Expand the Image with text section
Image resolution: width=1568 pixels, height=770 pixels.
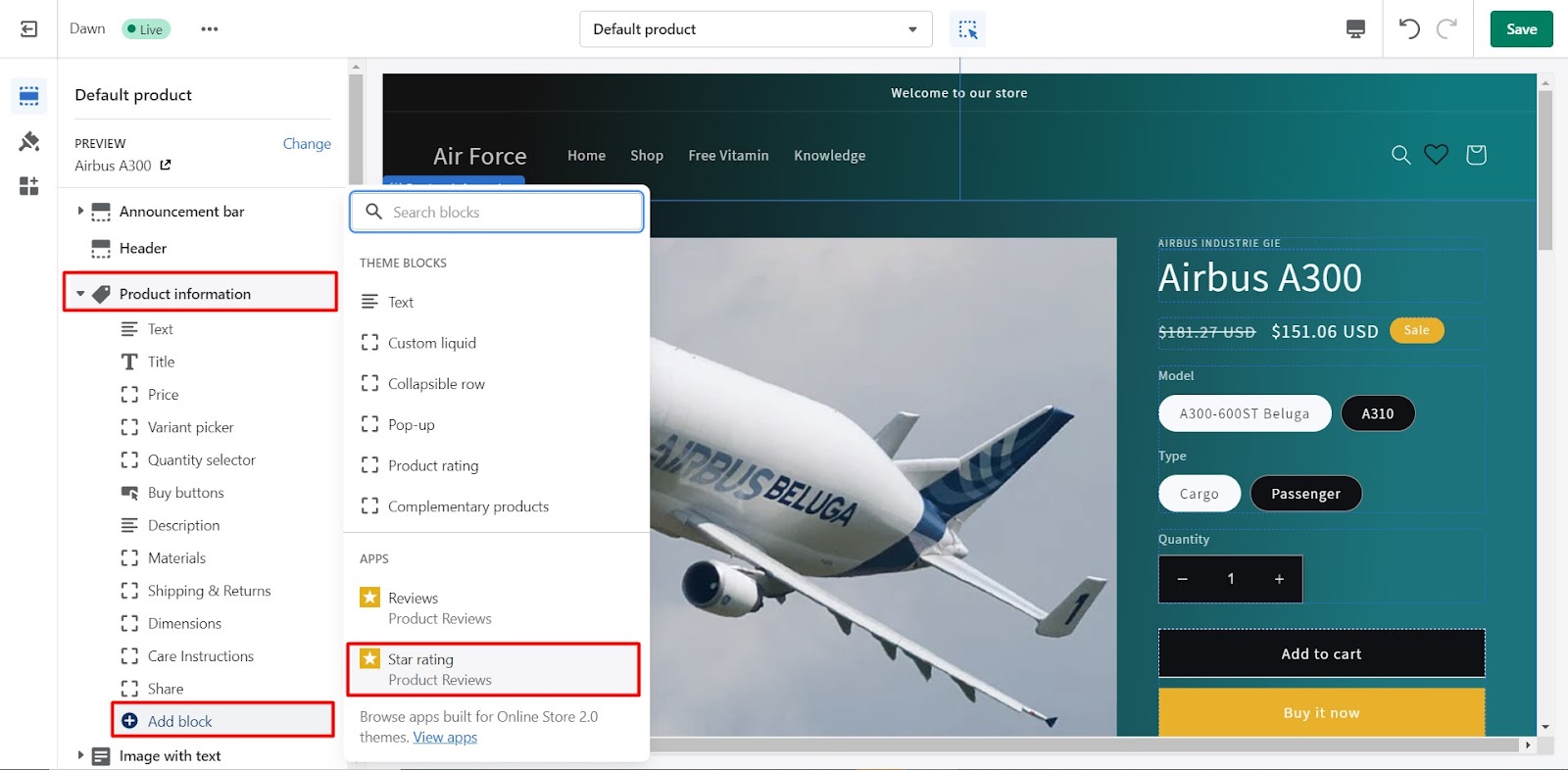(80, 755)
